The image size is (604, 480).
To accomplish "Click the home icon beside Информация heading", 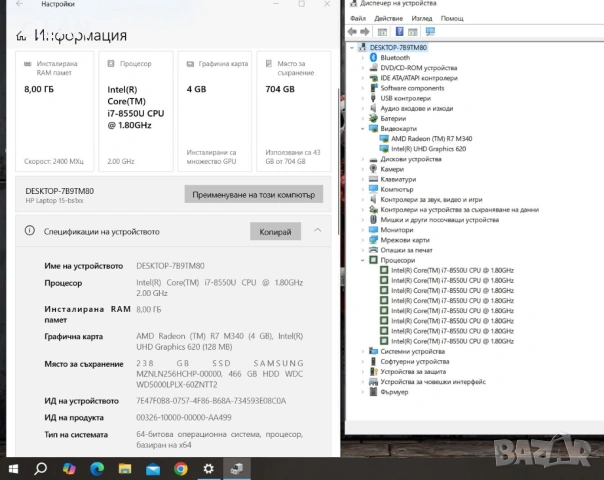I will [21, 36].
